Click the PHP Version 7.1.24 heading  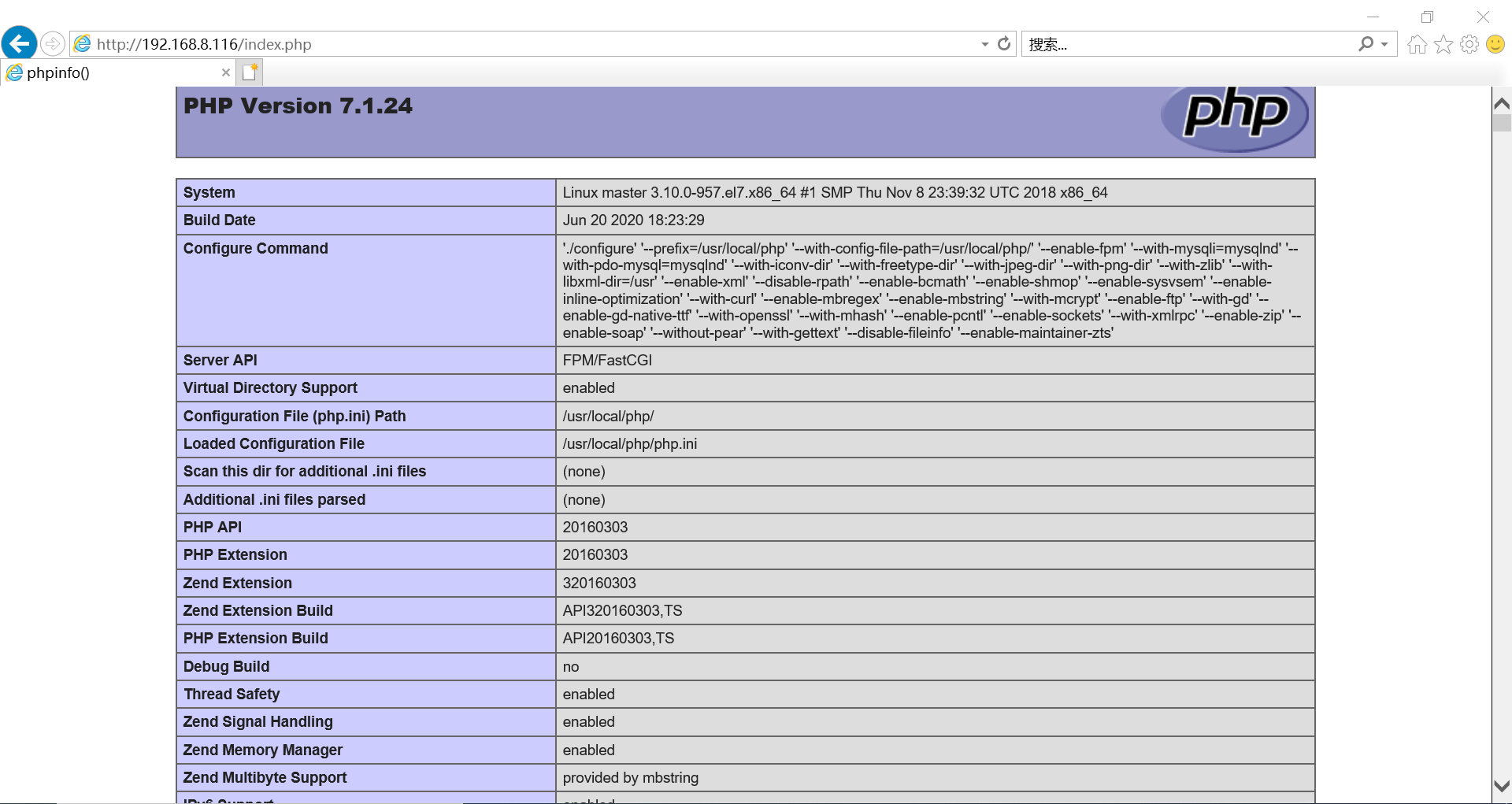pos(298,106)
